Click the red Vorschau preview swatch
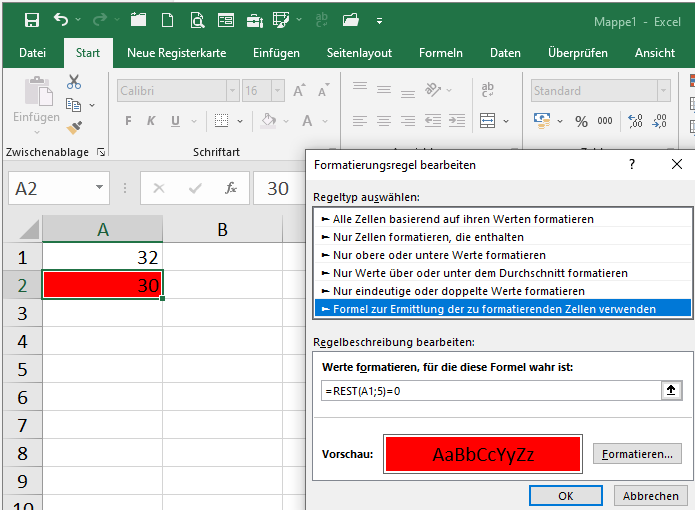 pos(482,454)
